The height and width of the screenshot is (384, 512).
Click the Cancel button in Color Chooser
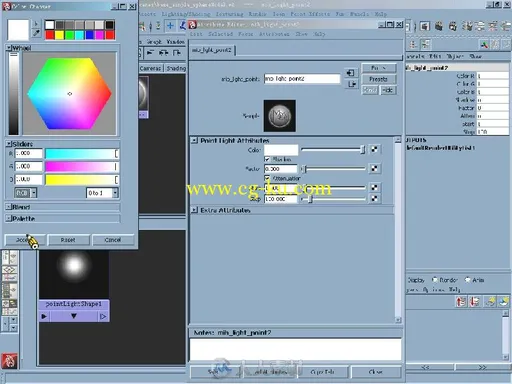point(113,240)
